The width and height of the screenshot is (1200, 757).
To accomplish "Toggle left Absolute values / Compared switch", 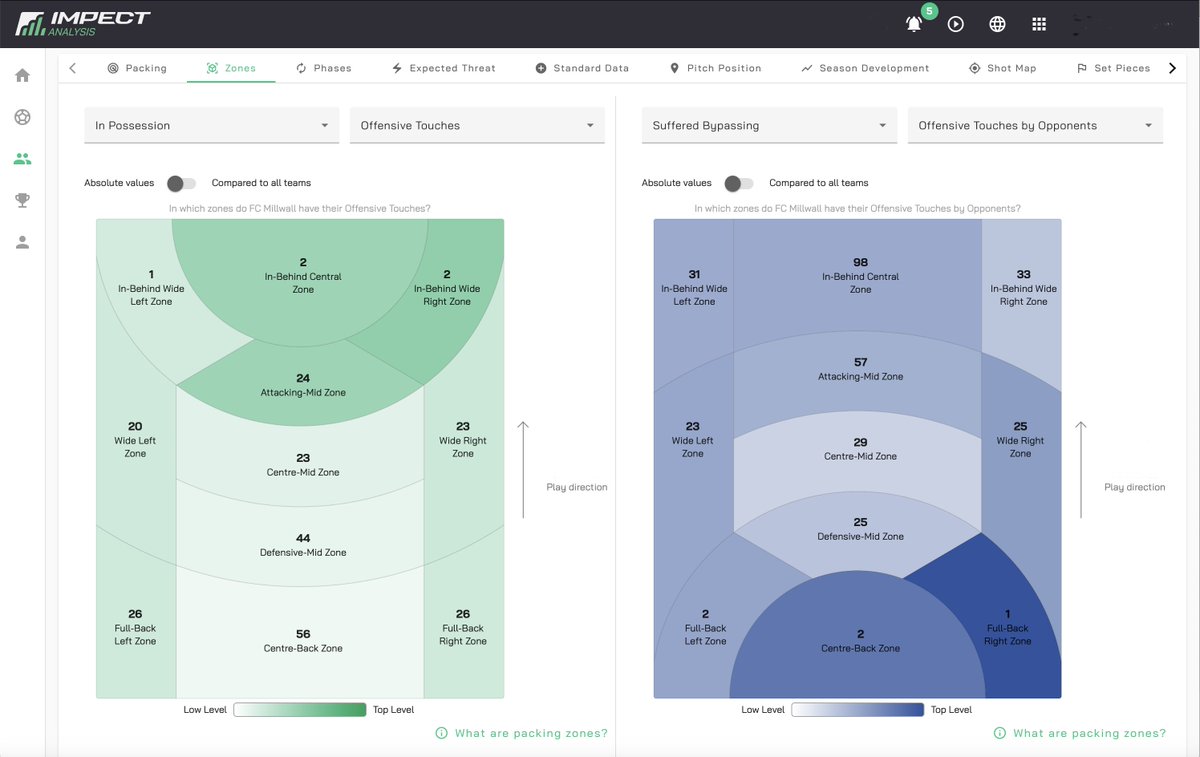I will [x=182, y=183].
